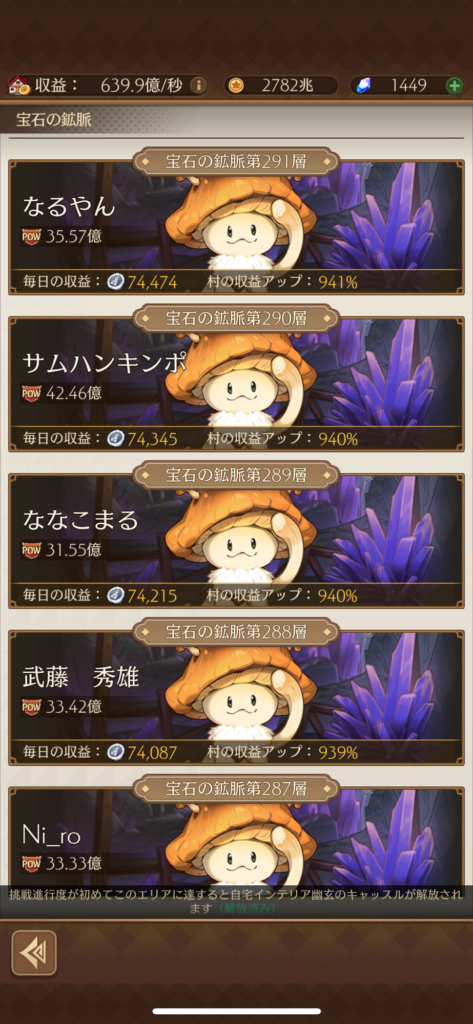Tap the blue gem currency icon
Image resolution: width=473 pixels, height=1024 pixels.
[x=363, y=85]
